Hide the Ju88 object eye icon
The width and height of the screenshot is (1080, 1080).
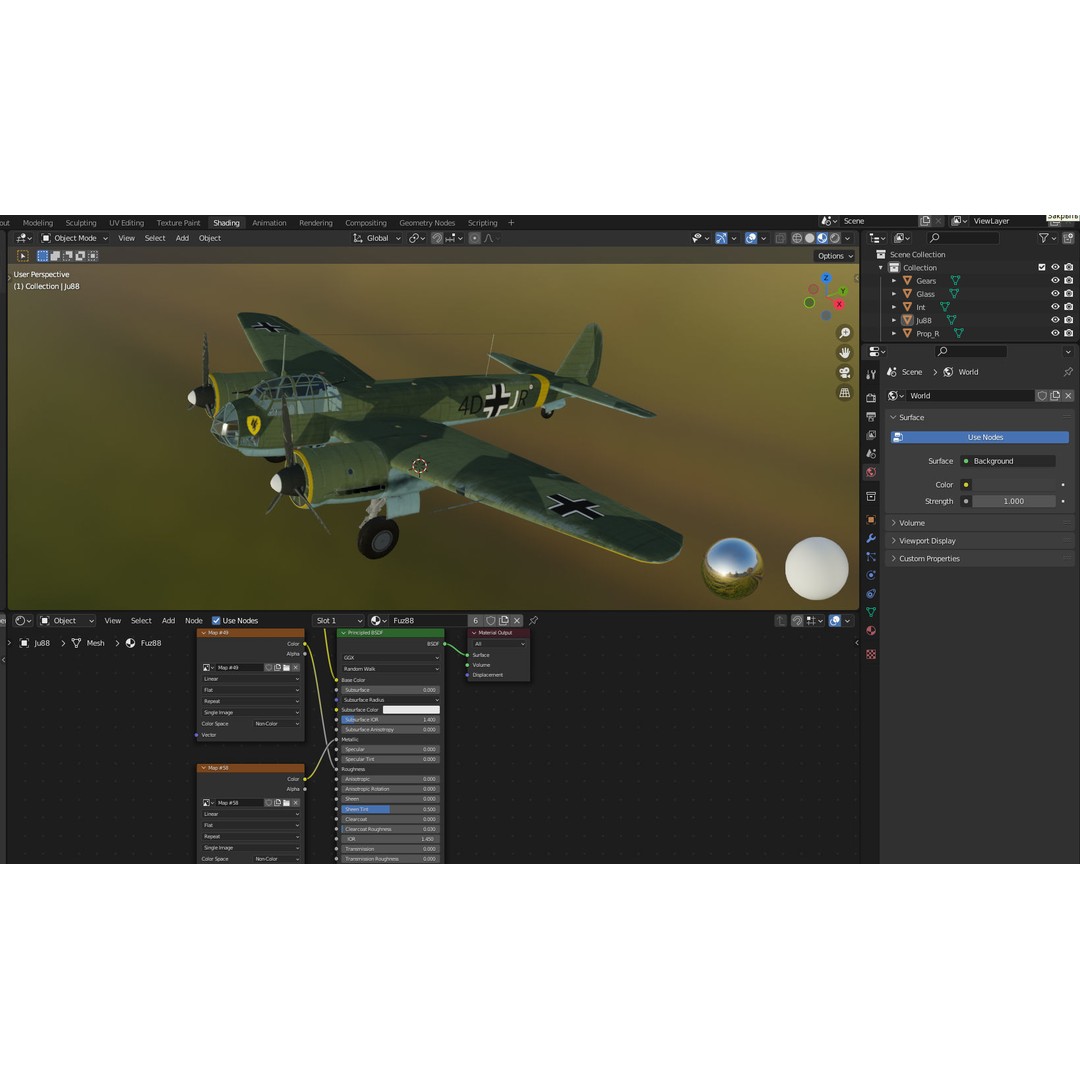click(x=1055, y=320)
